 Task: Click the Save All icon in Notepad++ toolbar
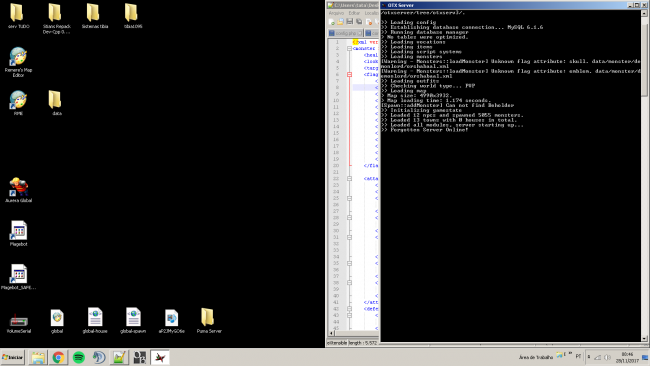[x=359, y=22]
